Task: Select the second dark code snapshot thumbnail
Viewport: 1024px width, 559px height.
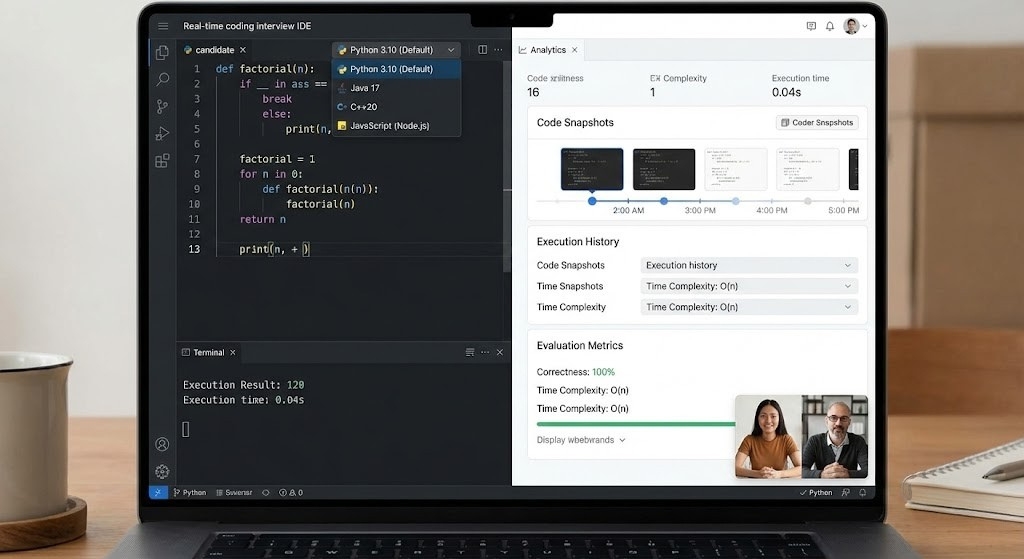Action: [x=664, y=169]
